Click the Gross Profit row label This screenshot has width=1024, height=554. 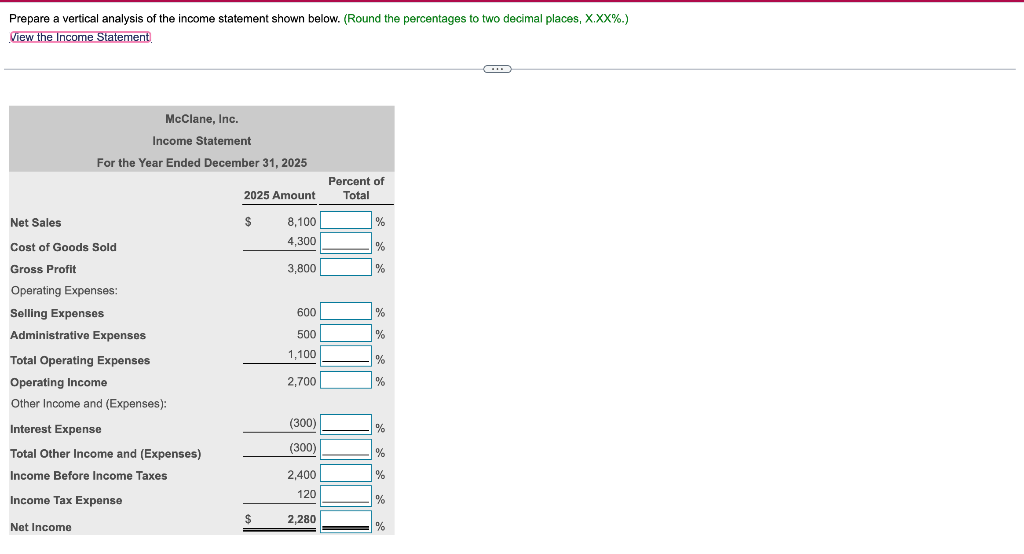tap(43, 269)
